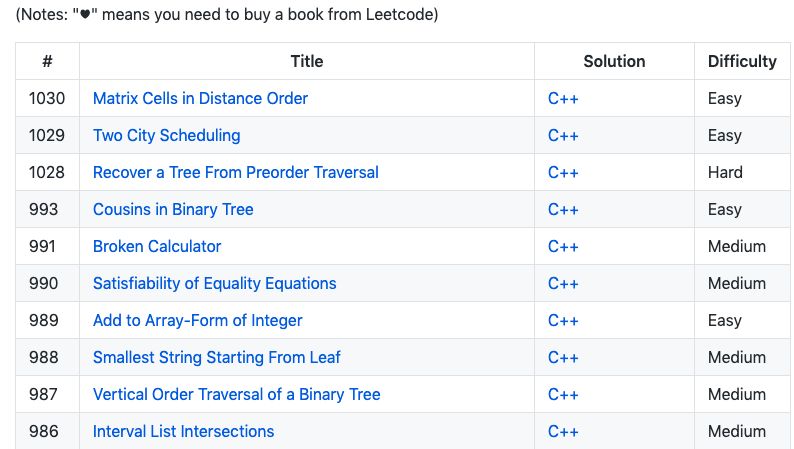Viewport: 794px width, 449px height.
Task: Open the Two City Scheduling problem link
Action: point(166,135)
